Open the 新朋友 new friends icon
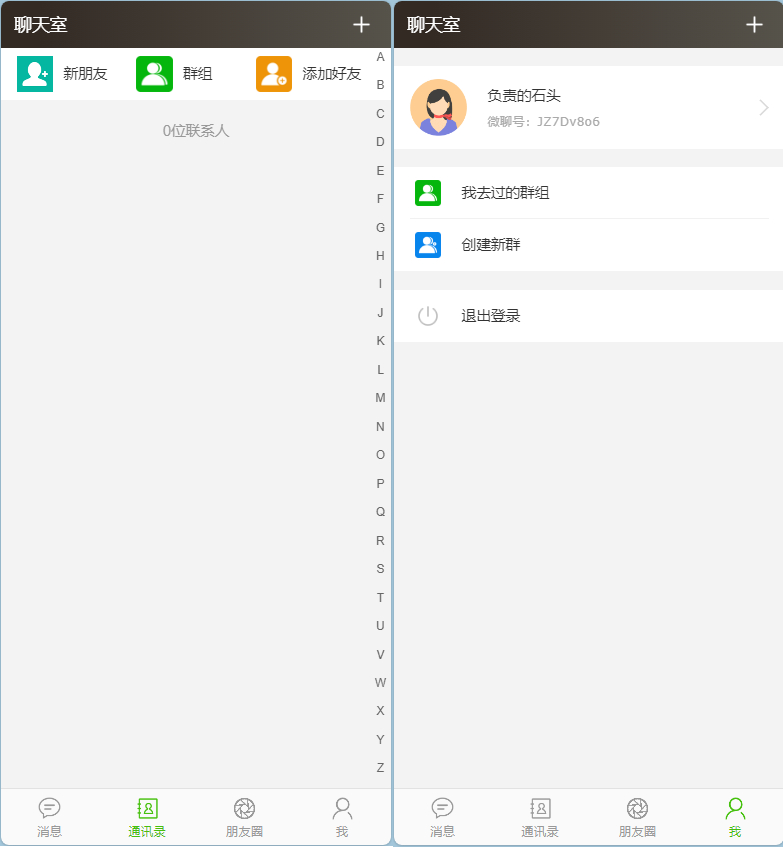This screenshot has width=783, height=847. [x=35, y=74]
